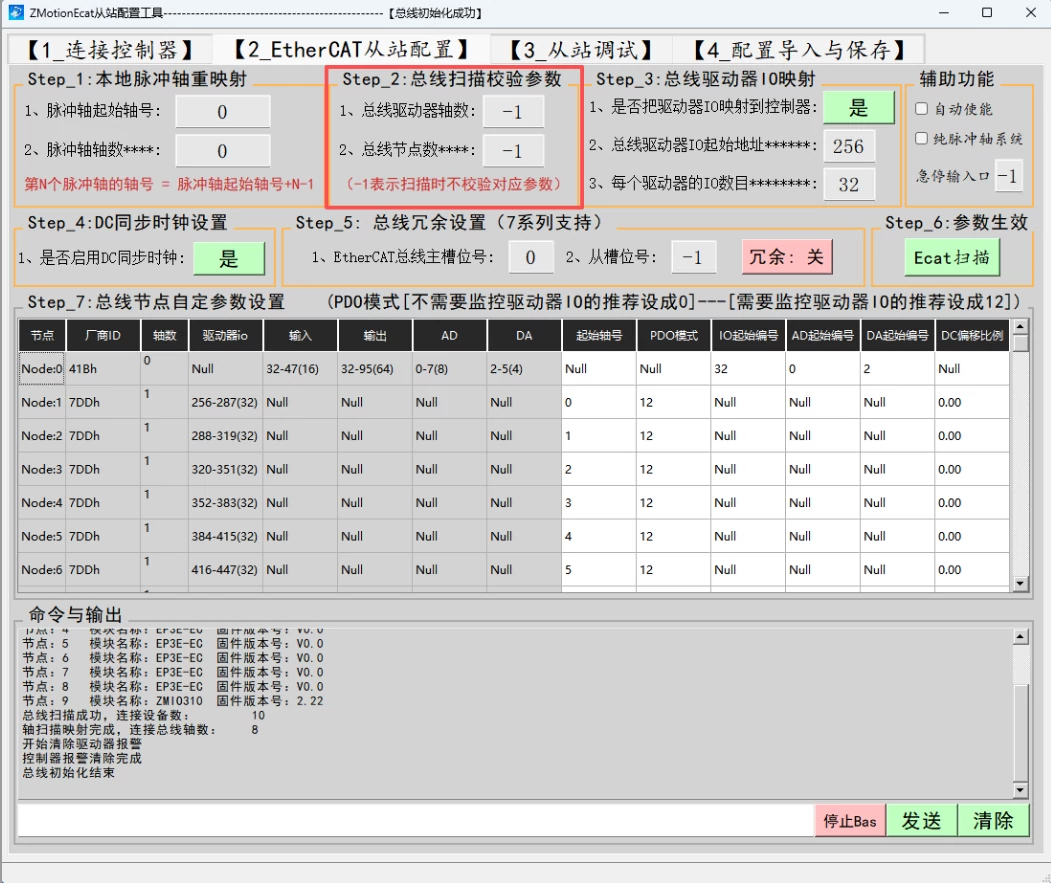Open the 【1_连接控制器】 tab
Screen dimensions: 1051x883
[110, 50]
